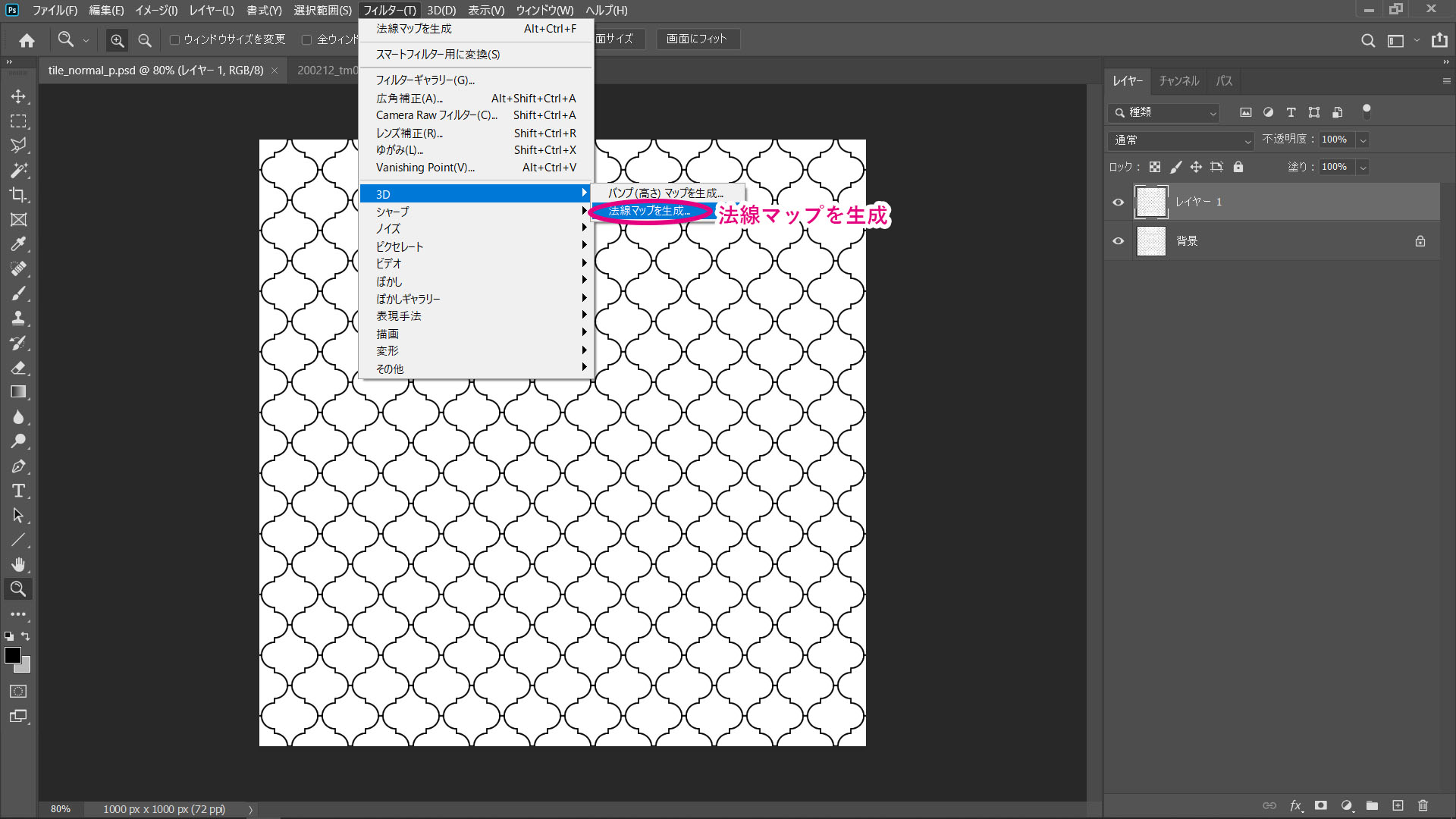This screenshot has width=1456, height=819.
Task: Select the Zoom tool in the toolbox
Action: click(18, 589)
